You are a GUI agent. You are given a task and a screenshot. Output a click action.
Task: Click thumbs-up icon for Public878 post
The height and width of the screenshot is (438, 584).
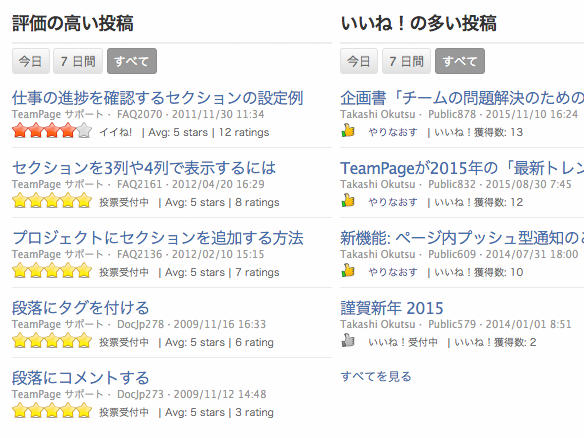[348, 131]
